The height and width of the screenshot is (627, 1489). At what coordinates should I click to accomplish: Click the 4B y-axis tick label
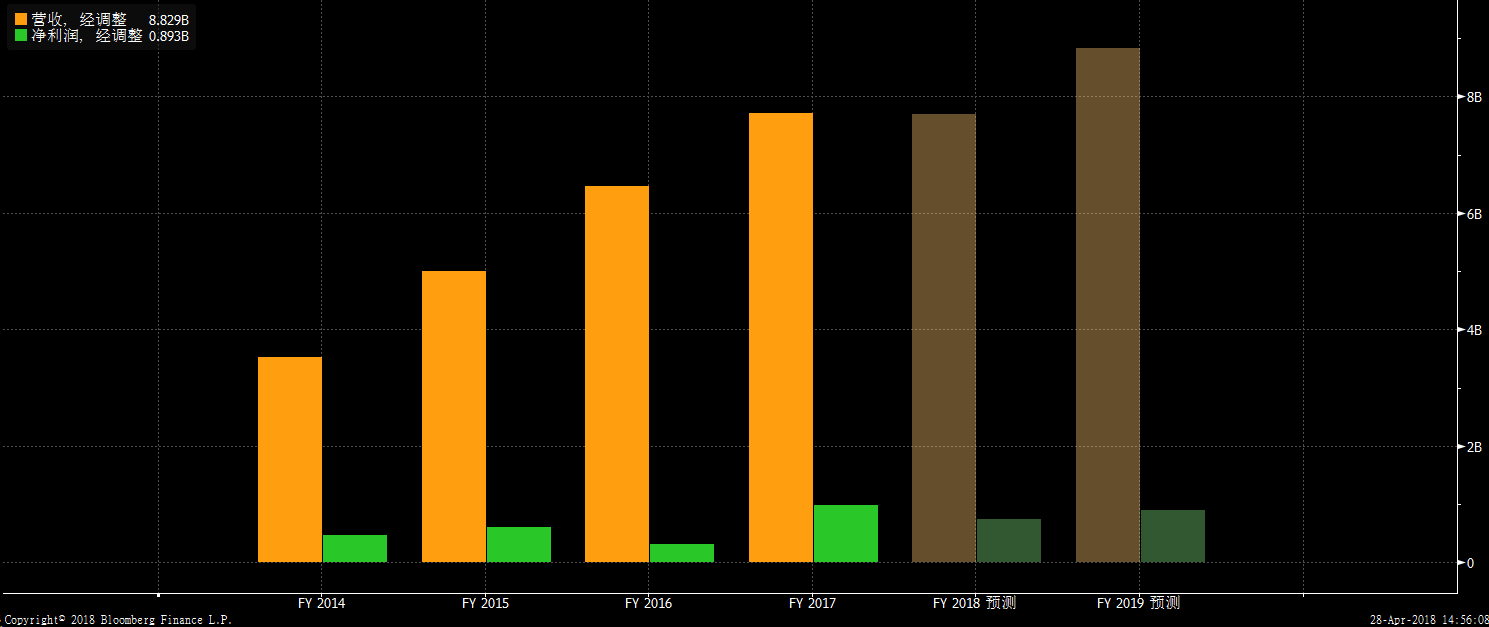(1473, 330)
